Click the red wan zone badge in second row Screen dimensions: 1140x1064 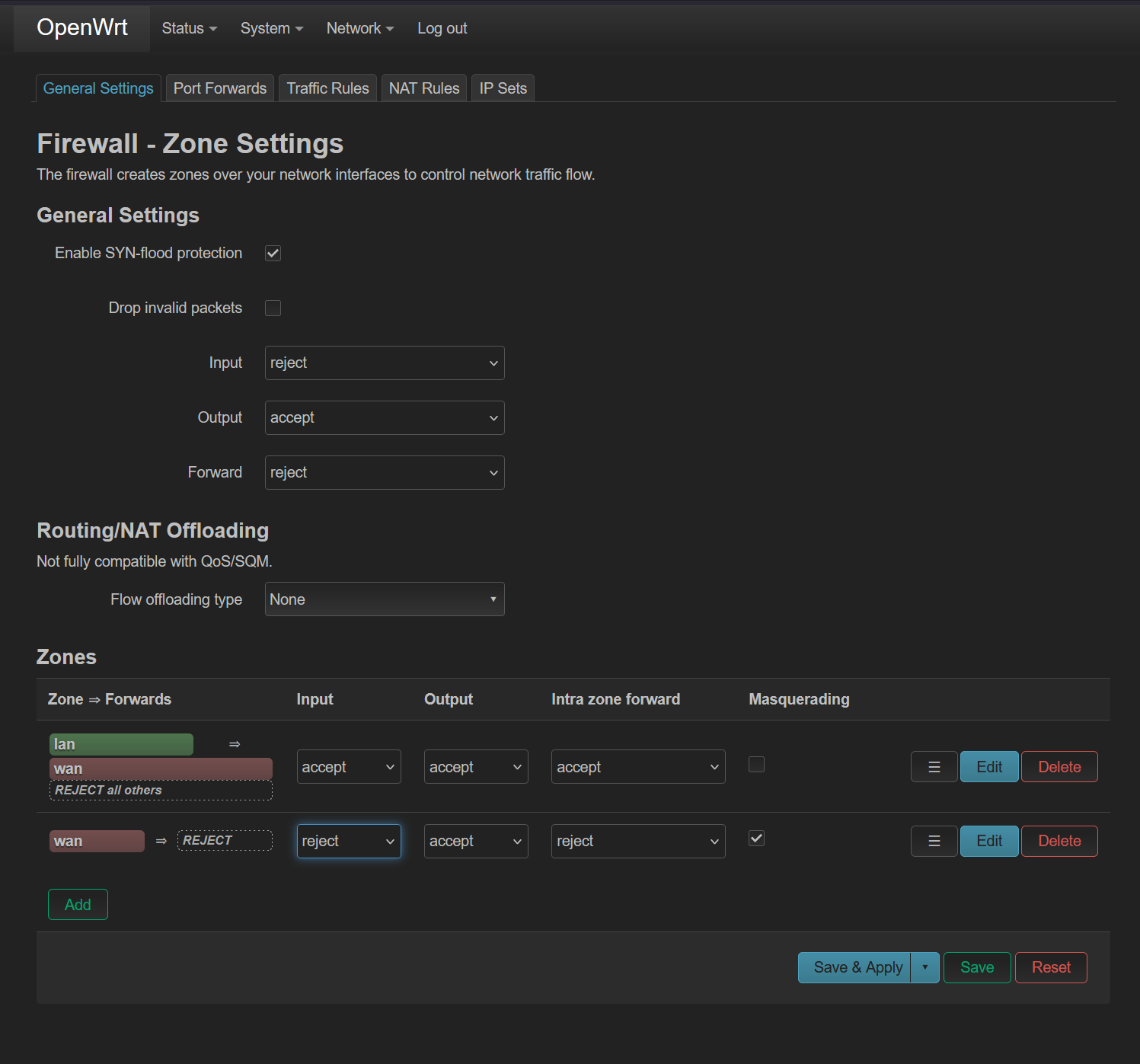(x=97, y=841)
